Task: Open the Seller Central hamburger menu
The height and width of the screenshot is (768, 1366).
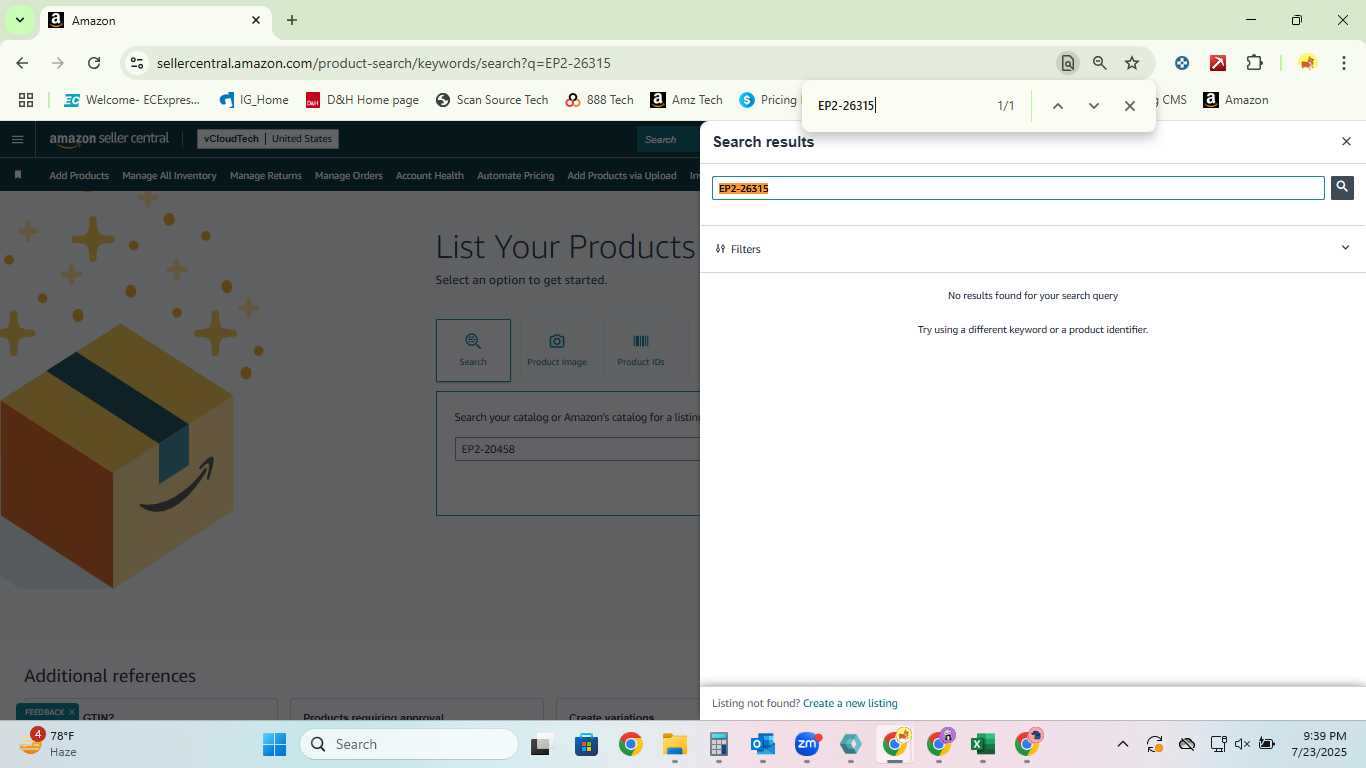Action: [17, 139]
